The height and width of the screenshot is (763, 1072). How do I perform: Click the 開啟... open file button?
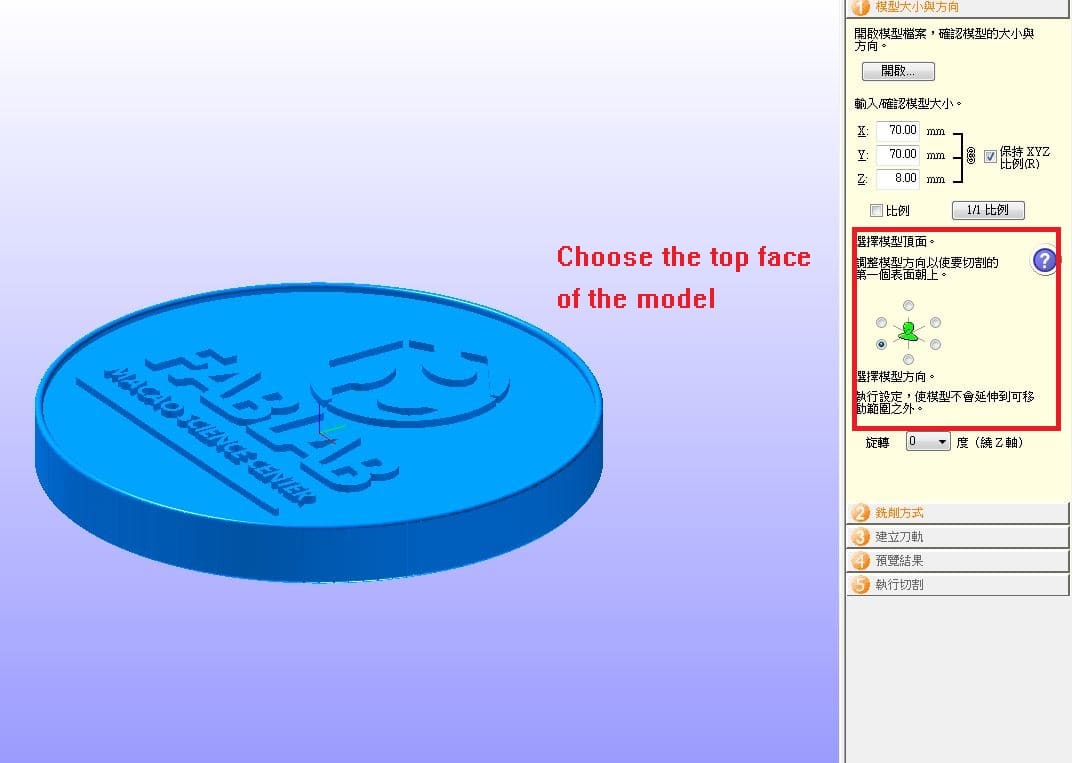click(x=898, y=71)
